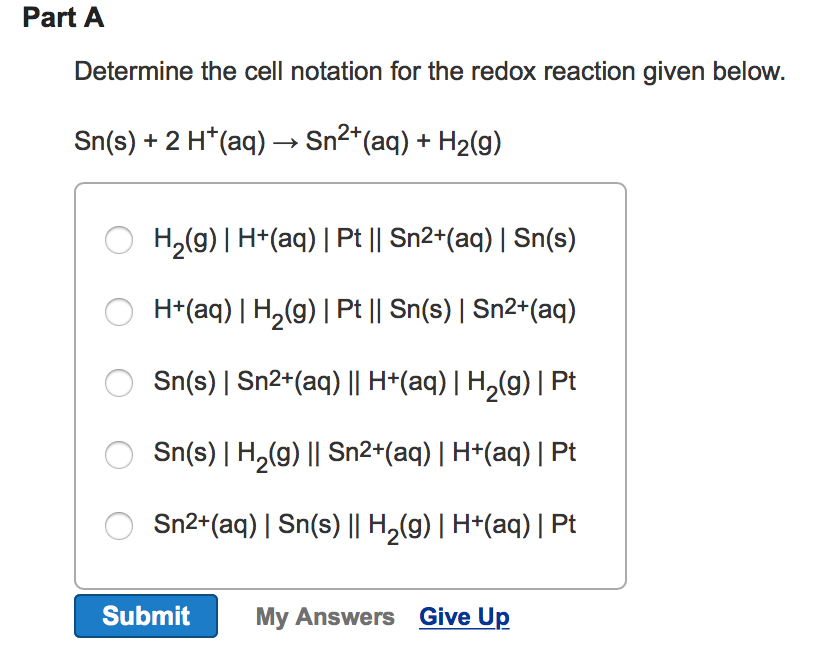
Task: Click the 2 H+(aq) term in the equation
Action: (x=202, y=143)
